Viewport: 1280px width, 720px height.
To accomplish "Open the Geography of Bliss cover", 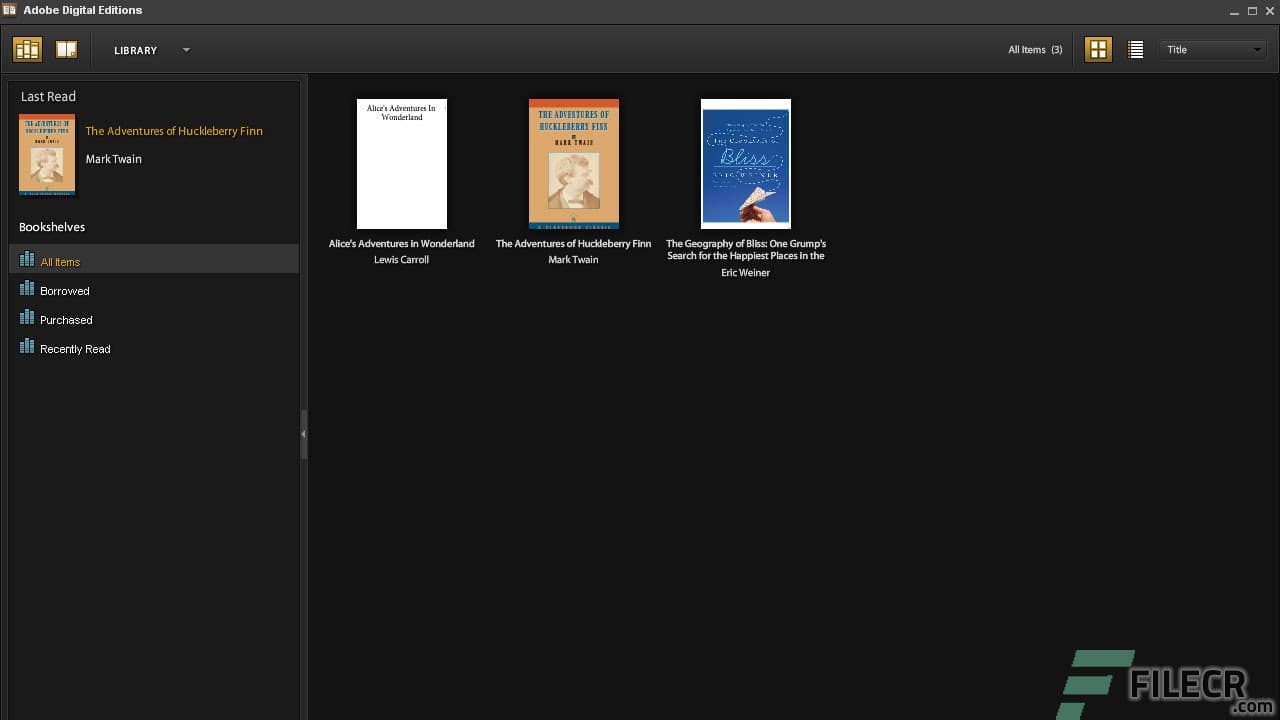I will click(x=745, y=163).
